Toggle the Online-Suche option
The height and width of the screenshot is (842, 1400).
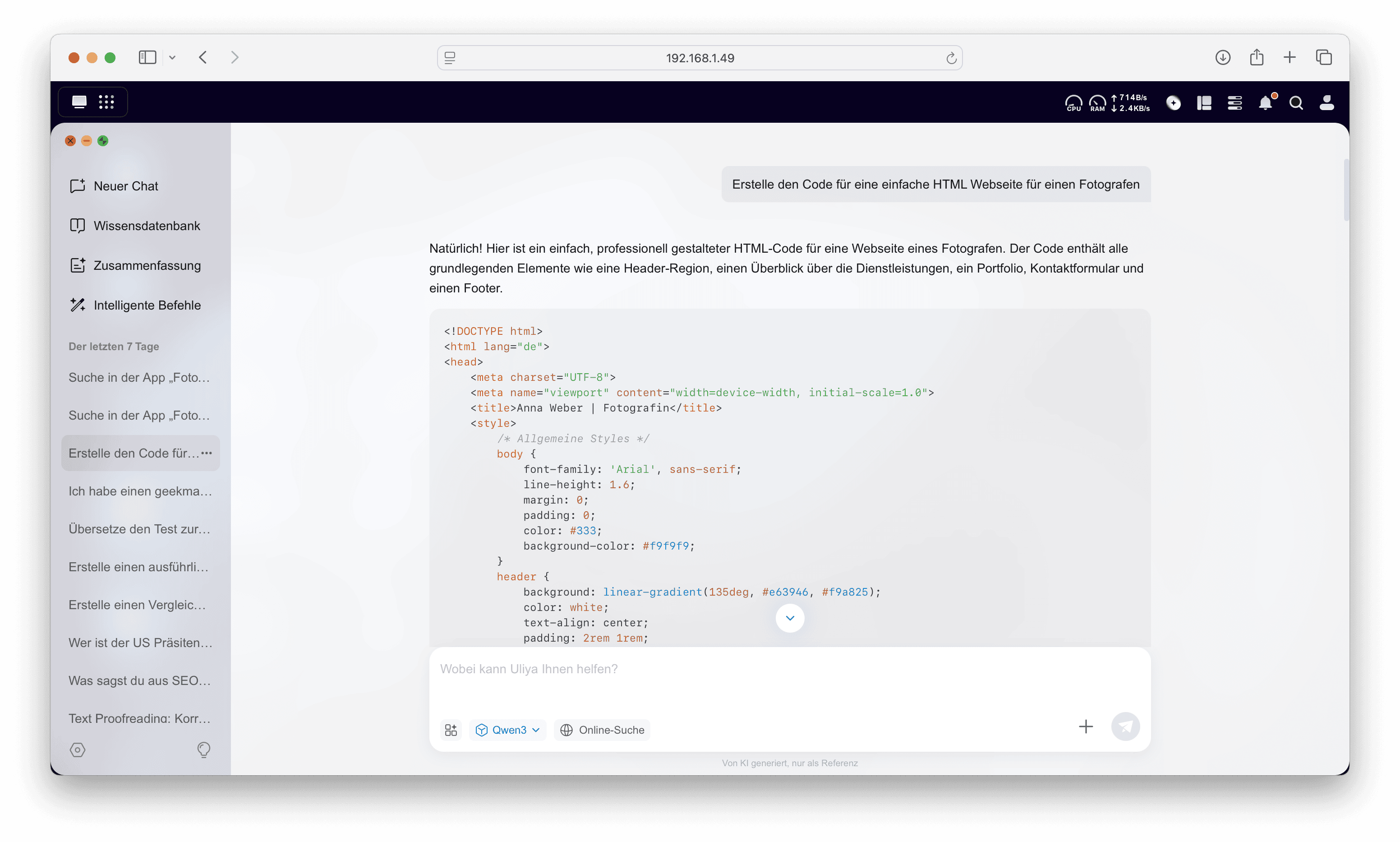coord(602,730)
